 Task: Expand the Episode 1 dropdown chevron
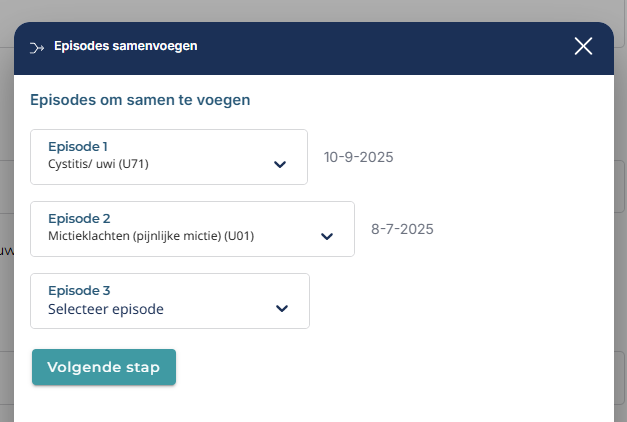(280, 164)
